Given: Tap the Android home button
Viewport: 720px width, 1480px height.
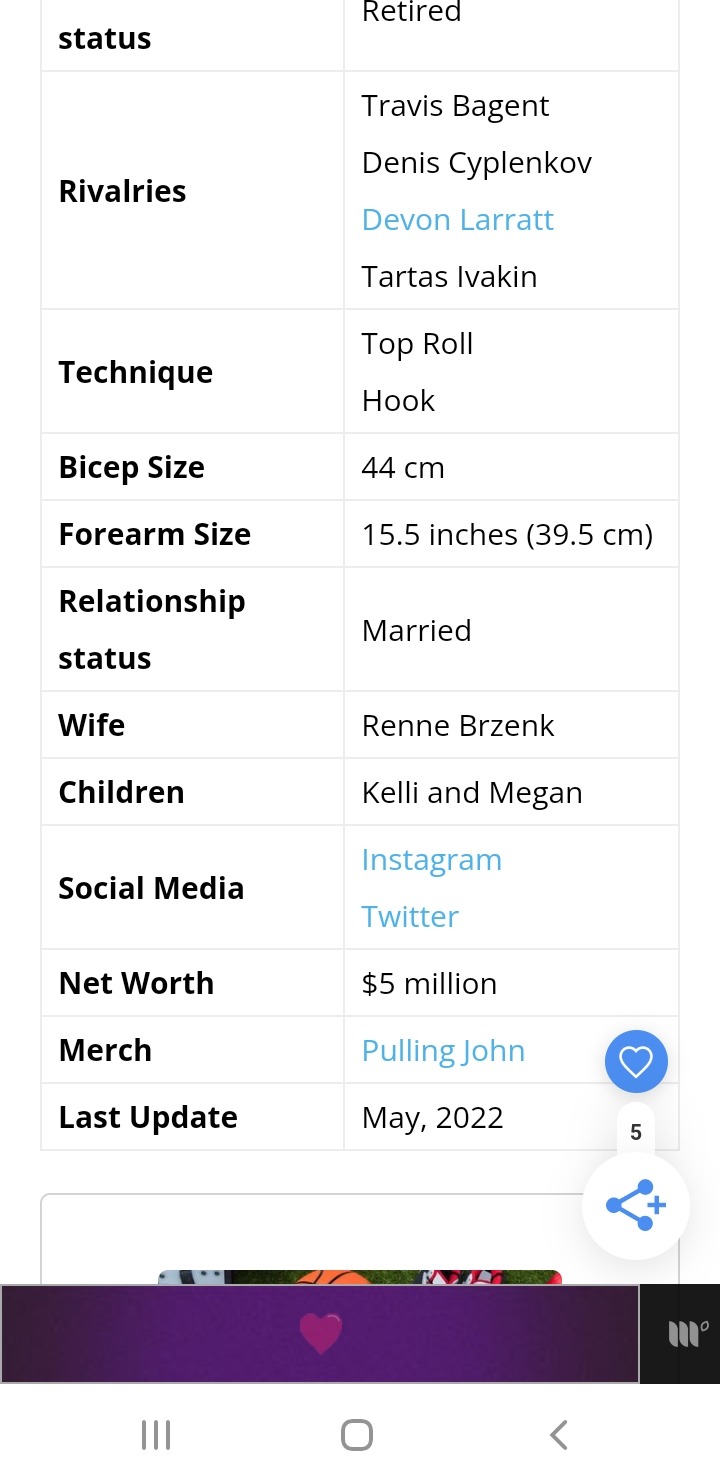Looking at the screenshot, I should pos(357,1435).
